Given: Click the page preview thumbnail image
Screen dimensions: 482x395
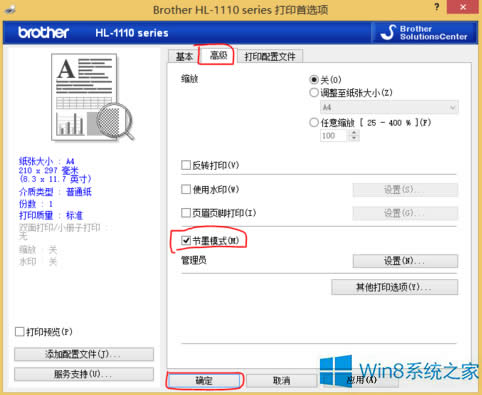Looking at the screenshot, I should point(92,98).
